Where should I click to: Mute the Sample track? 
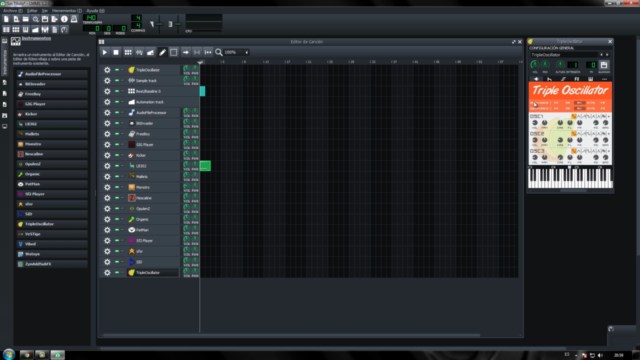tap(117, 80)
